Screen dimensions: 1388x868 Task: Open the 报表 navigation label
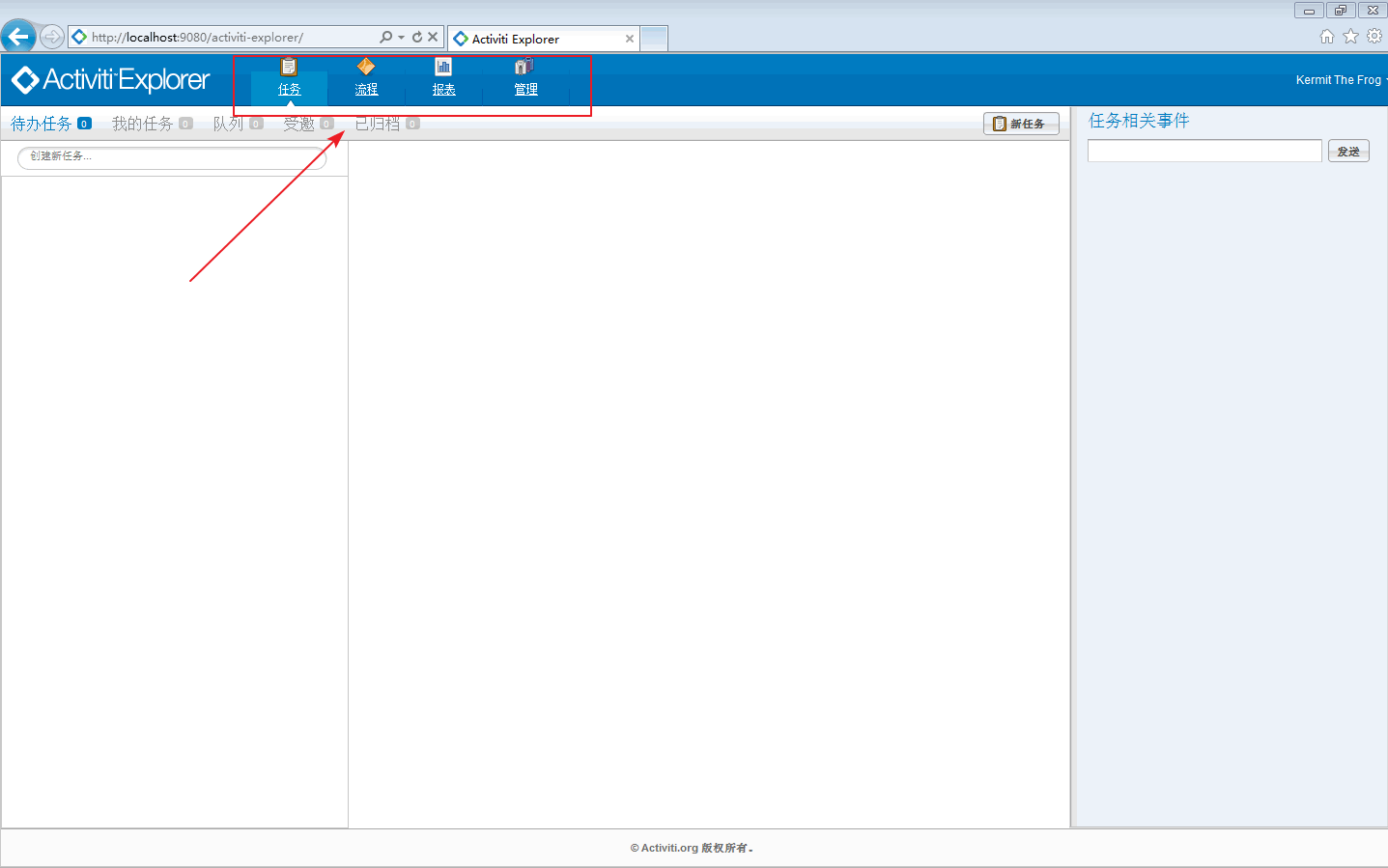(443, 90)
